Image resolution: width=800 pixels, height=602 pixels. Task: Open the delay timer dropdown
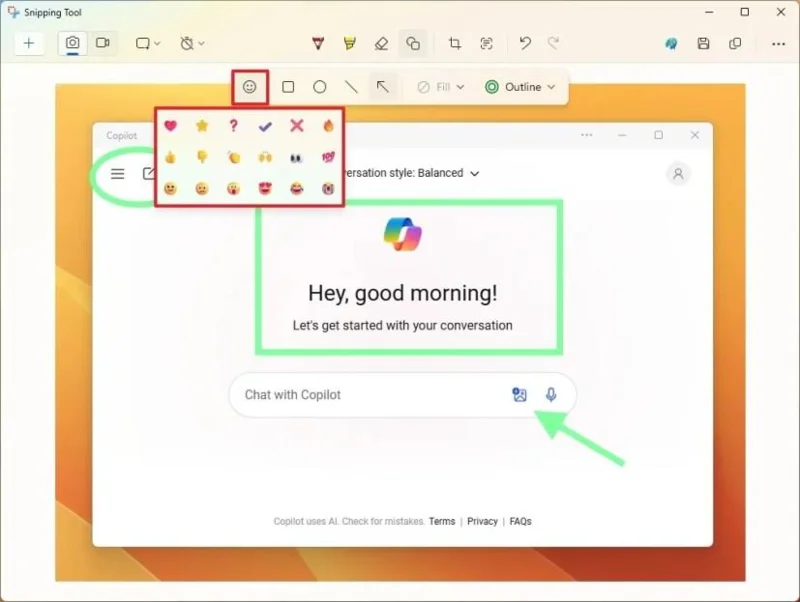[x=192, y=43]
